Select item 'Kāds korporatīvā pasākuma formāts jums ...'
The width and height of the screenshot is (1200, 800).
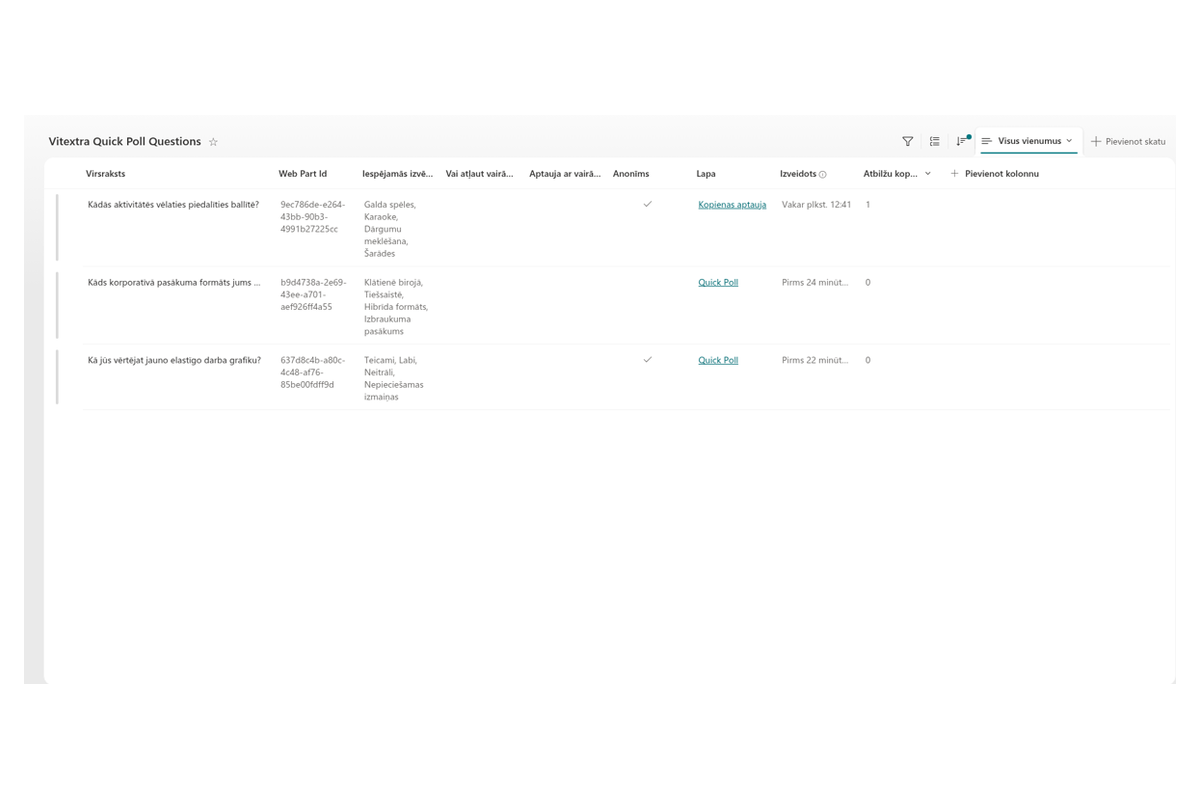point(174,283)
